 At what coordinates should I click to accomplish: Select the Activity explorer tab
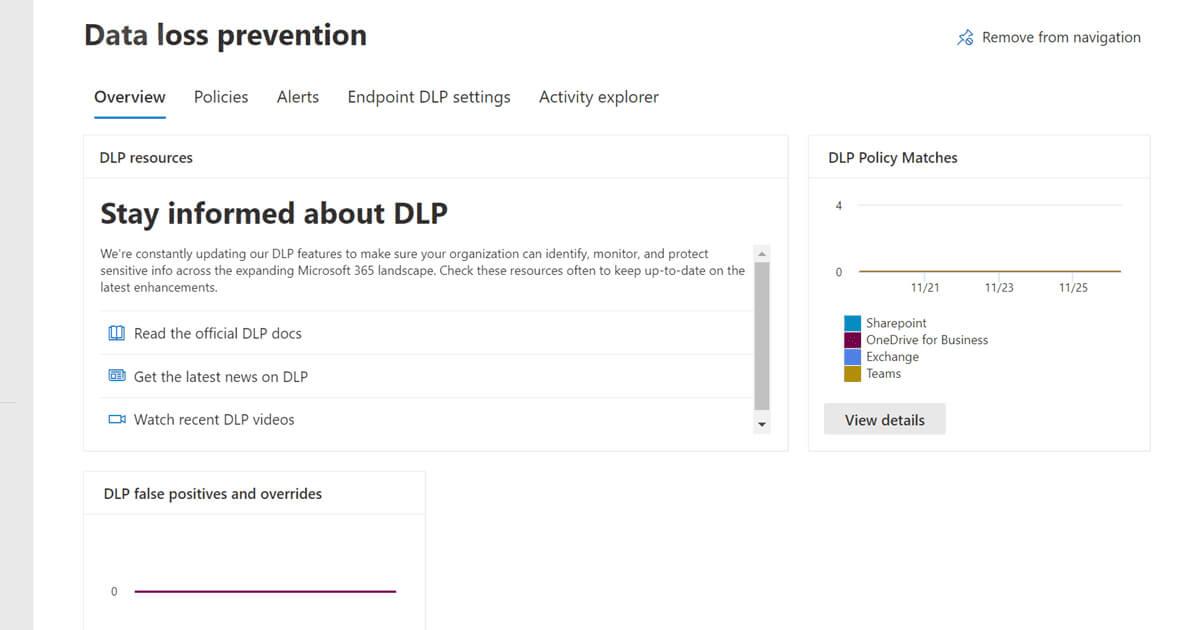tap(599, 97)
